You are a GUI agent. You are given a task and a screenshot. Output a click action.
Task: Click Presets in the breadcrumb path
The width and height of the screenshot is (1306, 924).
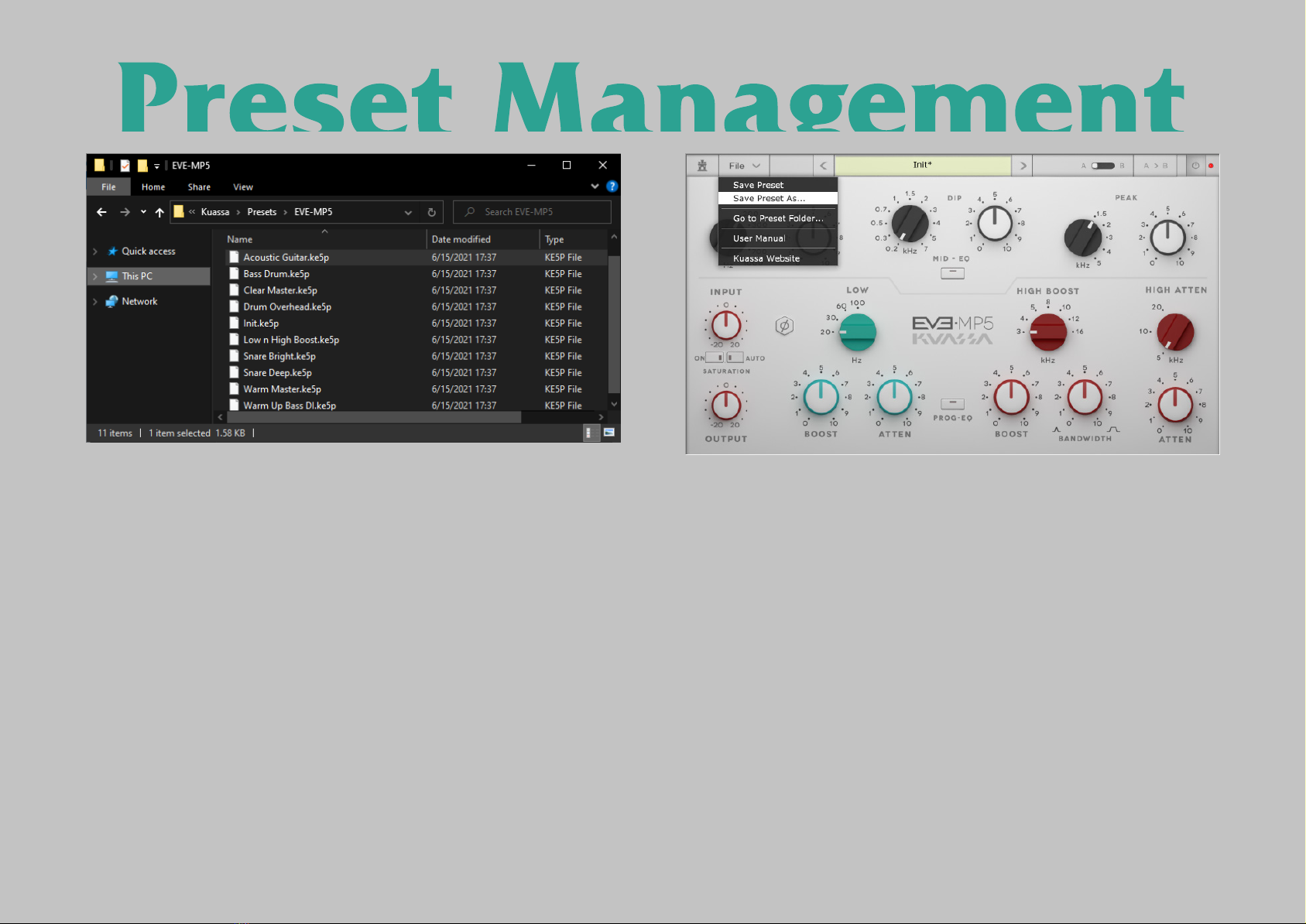tap(262, 212)
